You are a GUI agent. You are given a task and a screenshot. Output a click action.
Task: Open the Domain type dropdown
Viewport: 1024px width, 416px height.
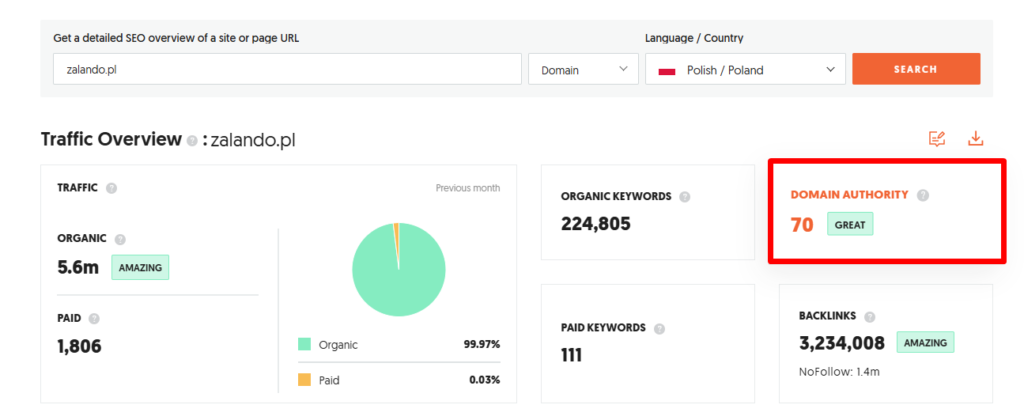(583, 69)
